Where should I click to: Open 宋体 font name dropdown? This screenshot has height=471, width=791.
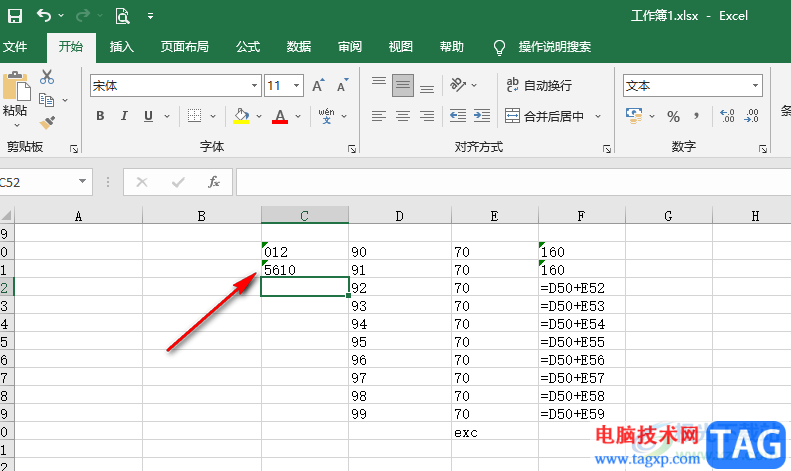point(254,86)
